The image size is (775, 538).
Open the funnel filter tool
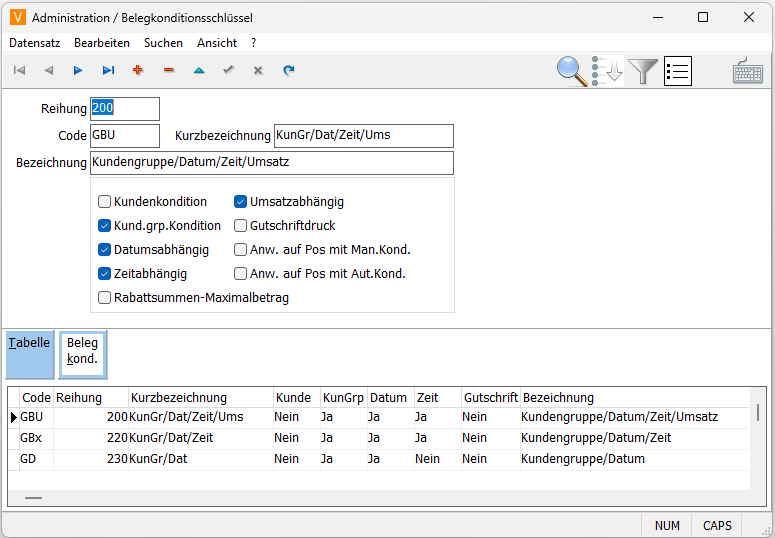(643, 71)
